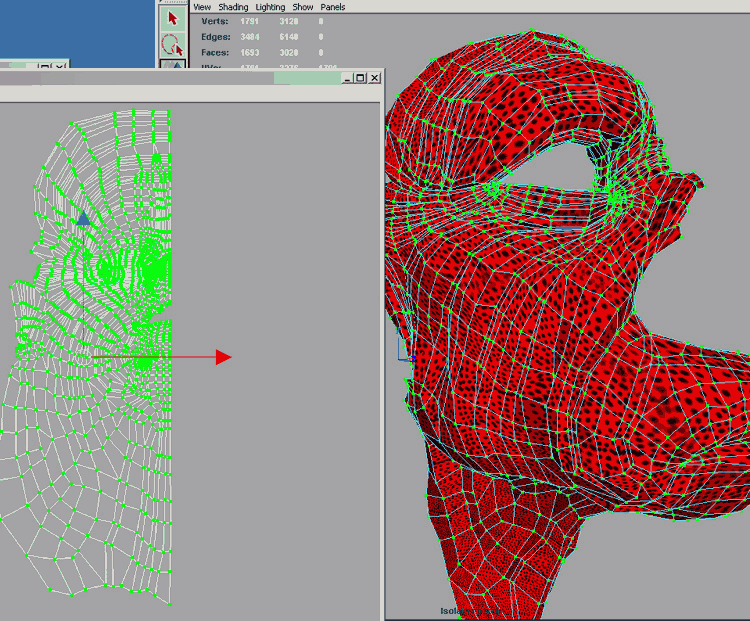750x621 pixels.
Task: Click the Edges label in the HUD
Action: tap(215, 36)
